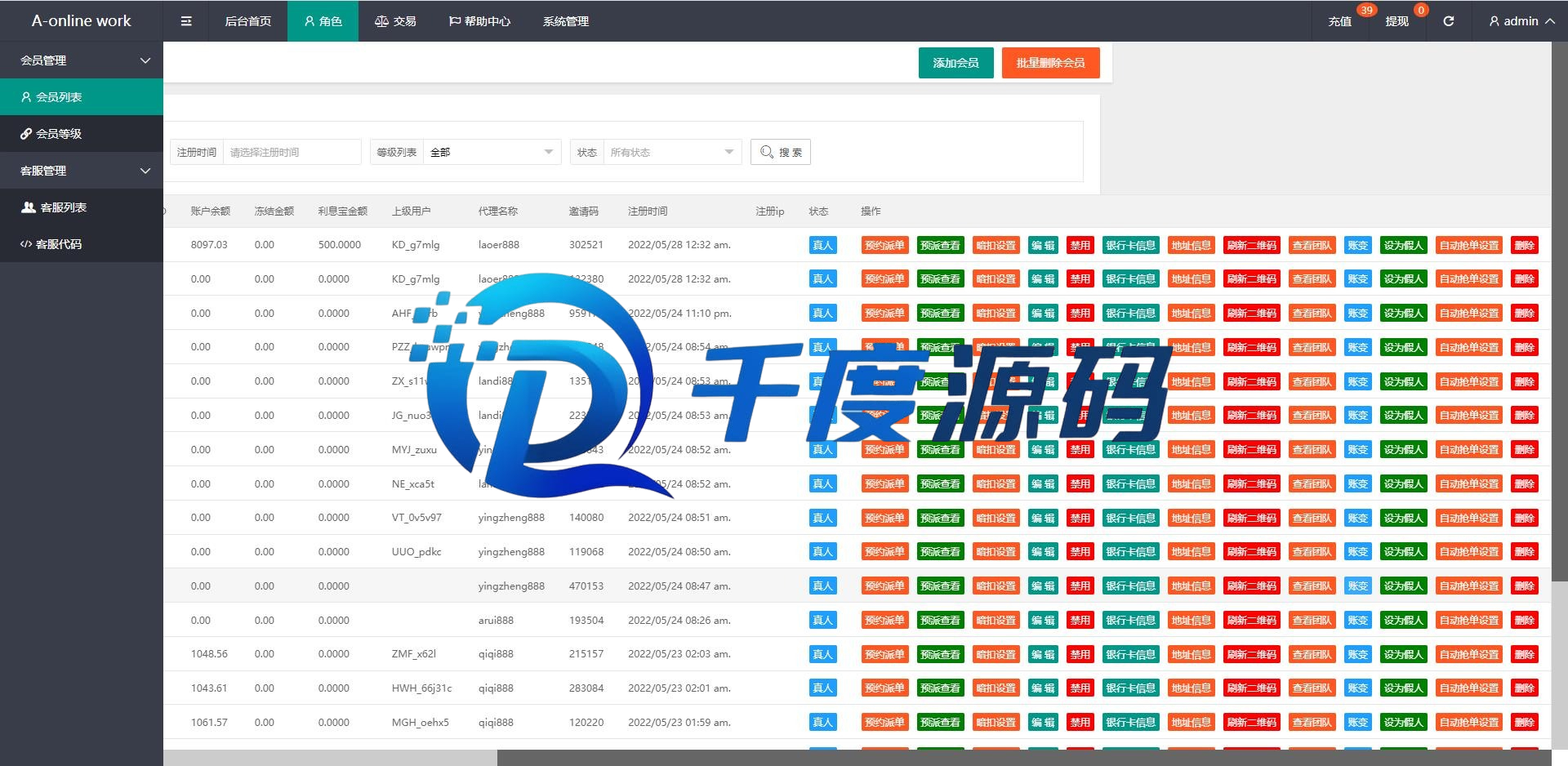Click 真人 status in MGH_oehx5 row

point(822,723)
